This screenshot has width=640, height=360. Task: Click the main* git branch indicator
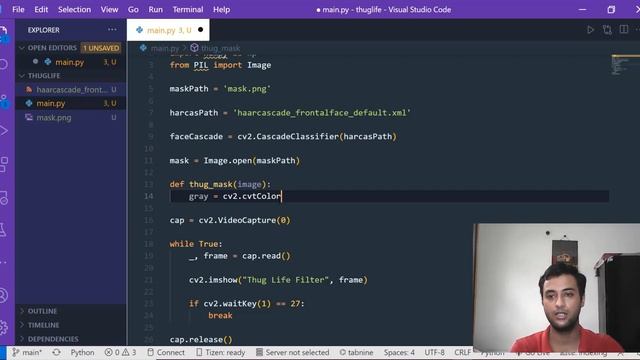[27, 352]
